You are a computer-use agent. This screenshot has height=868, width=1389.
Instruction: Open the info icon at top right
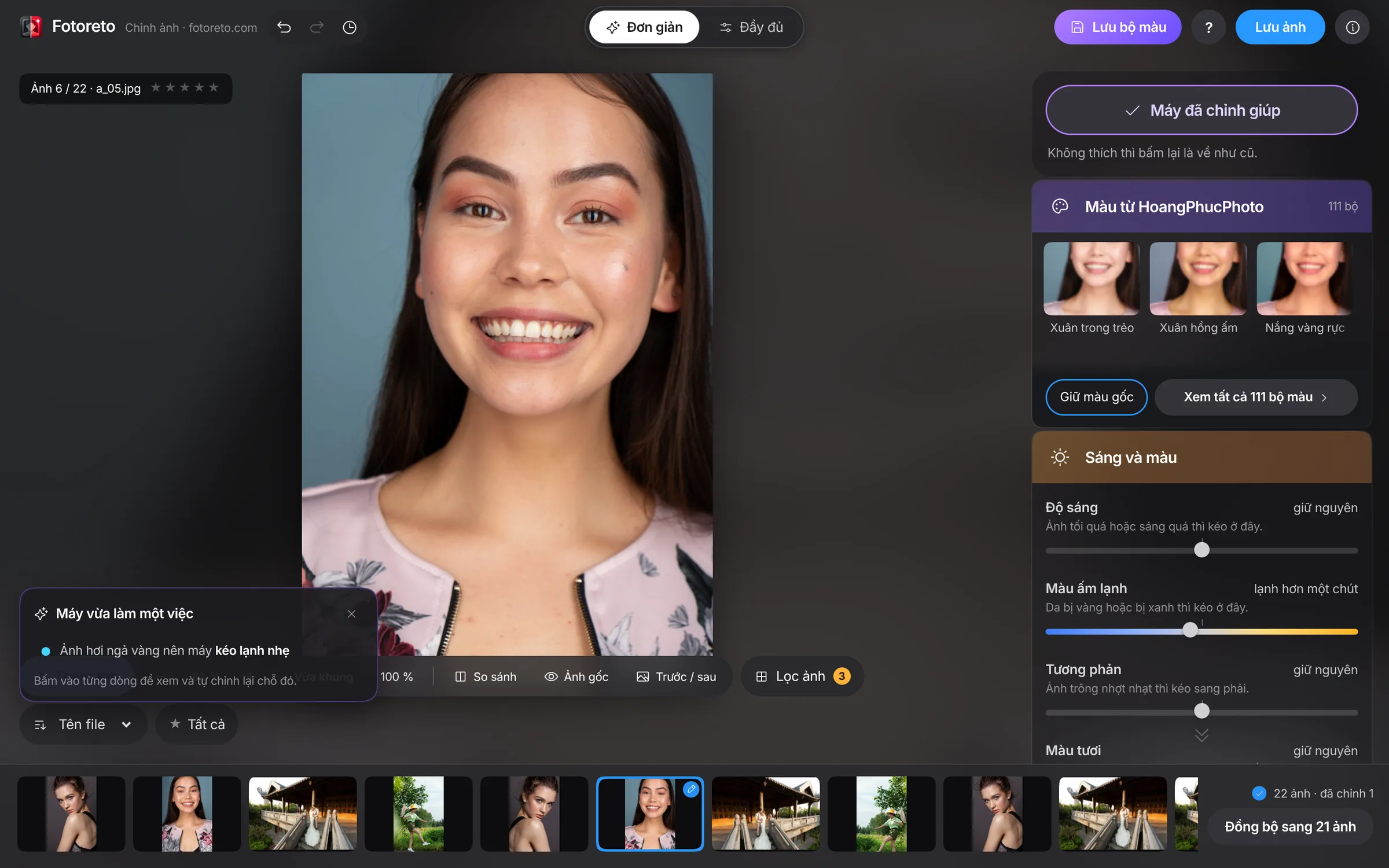pos(1353,27)
